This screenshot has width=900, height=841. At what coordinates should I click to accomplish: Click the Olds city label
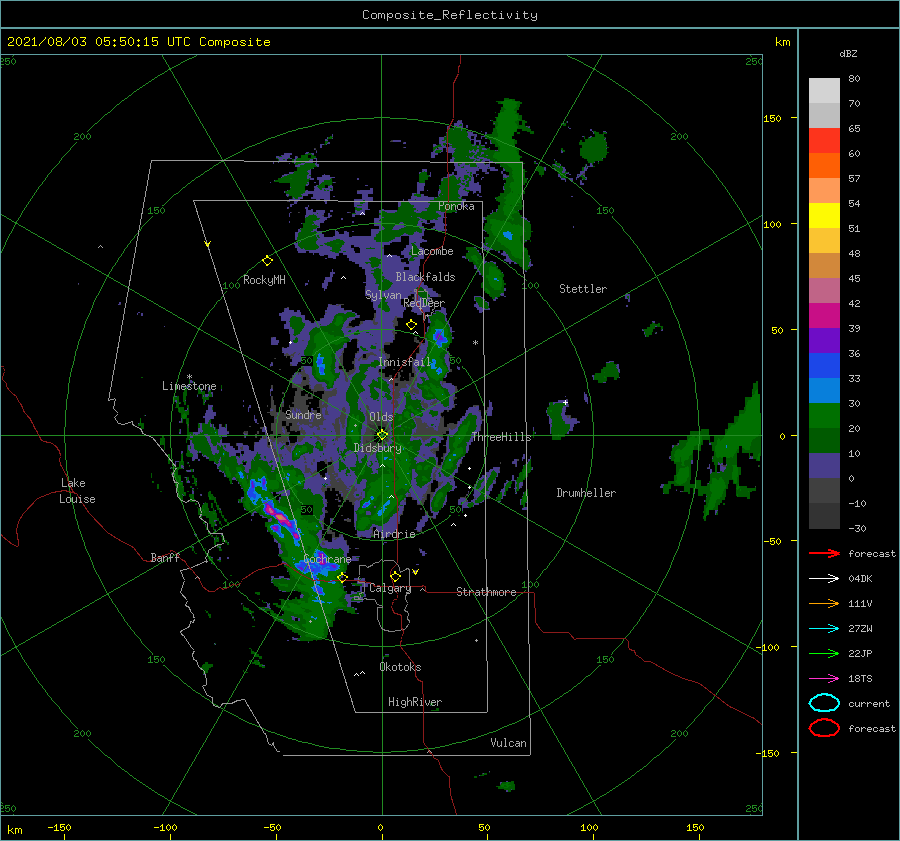point(381,417)
